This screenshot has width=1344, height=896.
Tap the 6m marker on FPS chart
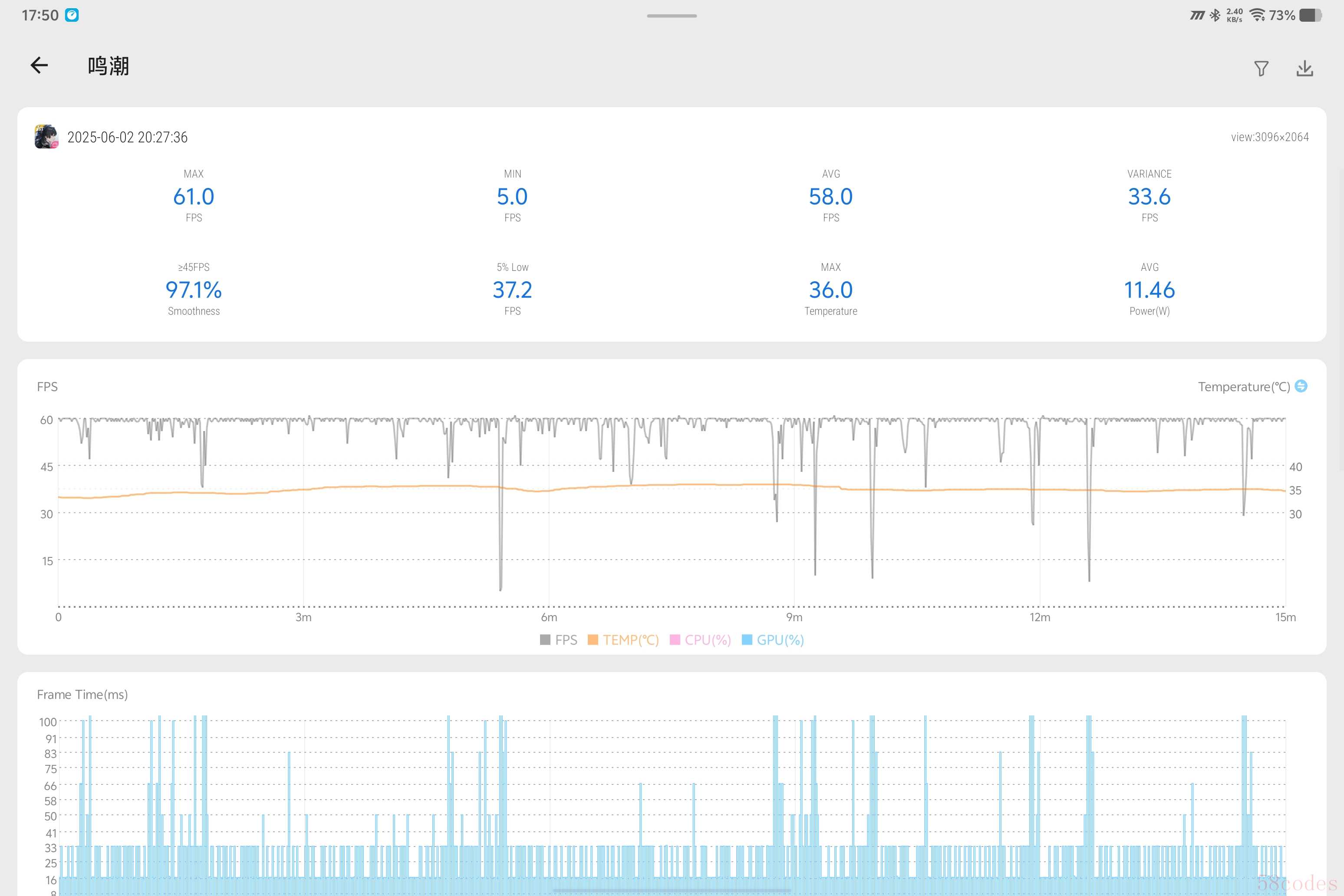tap(549, 617)
